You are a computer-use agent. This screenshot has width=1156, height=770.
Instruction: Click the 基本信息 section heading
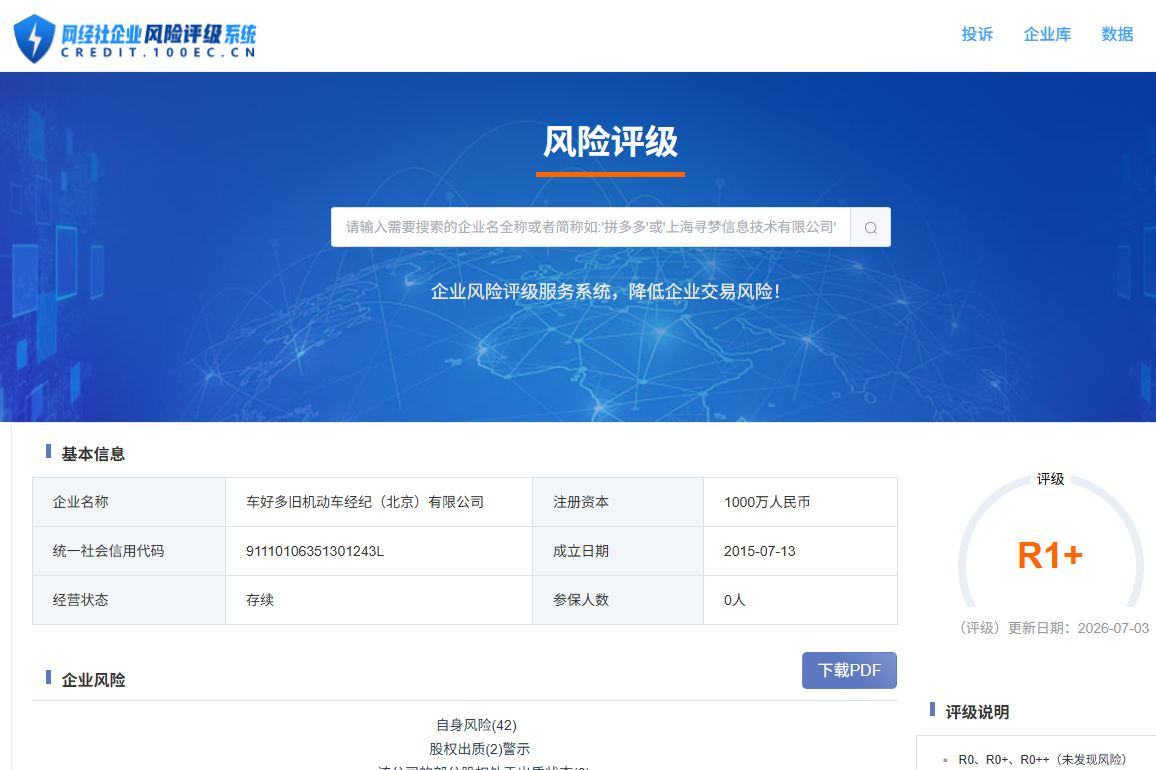point(93,454)
